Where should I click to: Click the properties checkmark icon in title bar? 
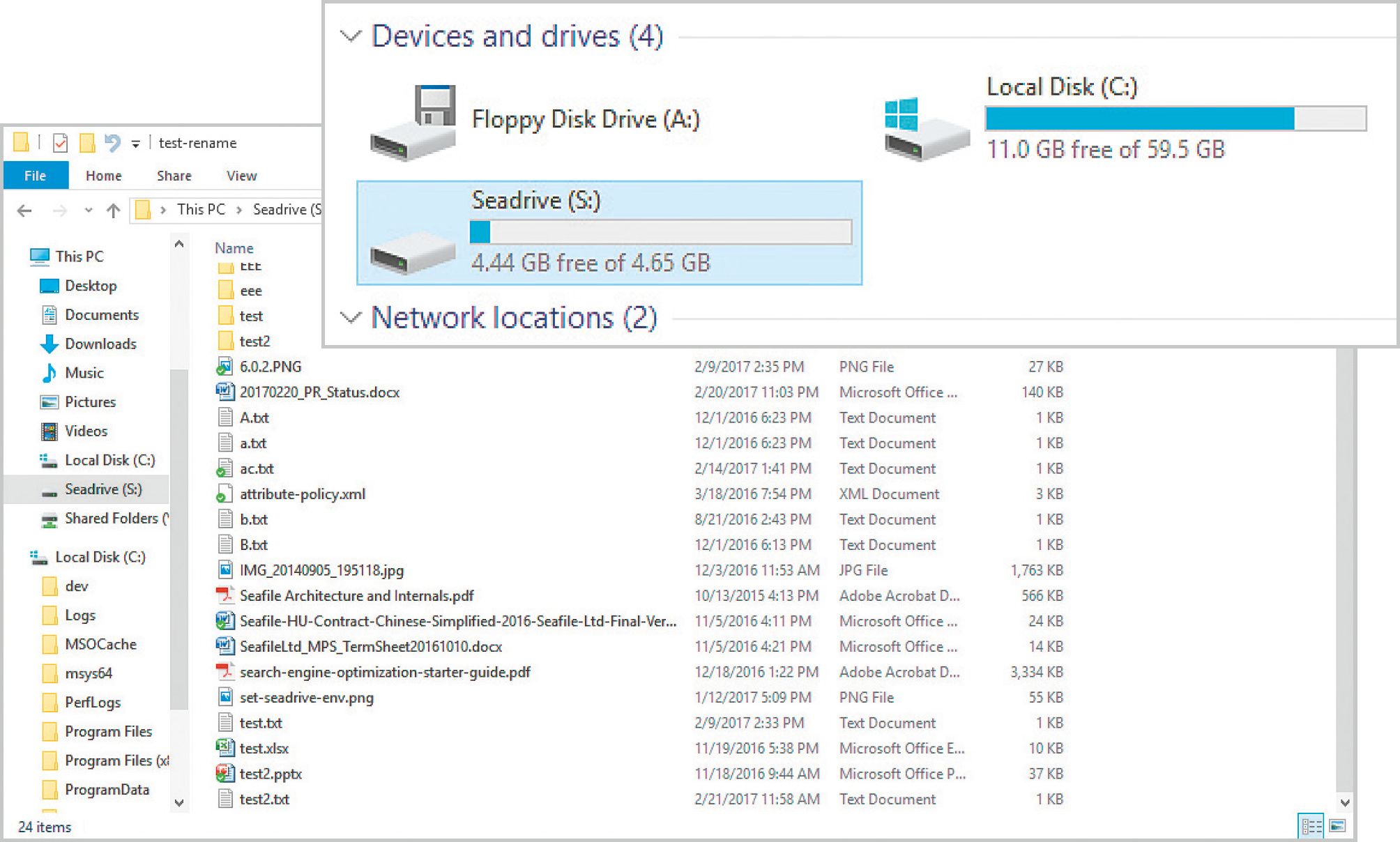(x=61, y=143)
